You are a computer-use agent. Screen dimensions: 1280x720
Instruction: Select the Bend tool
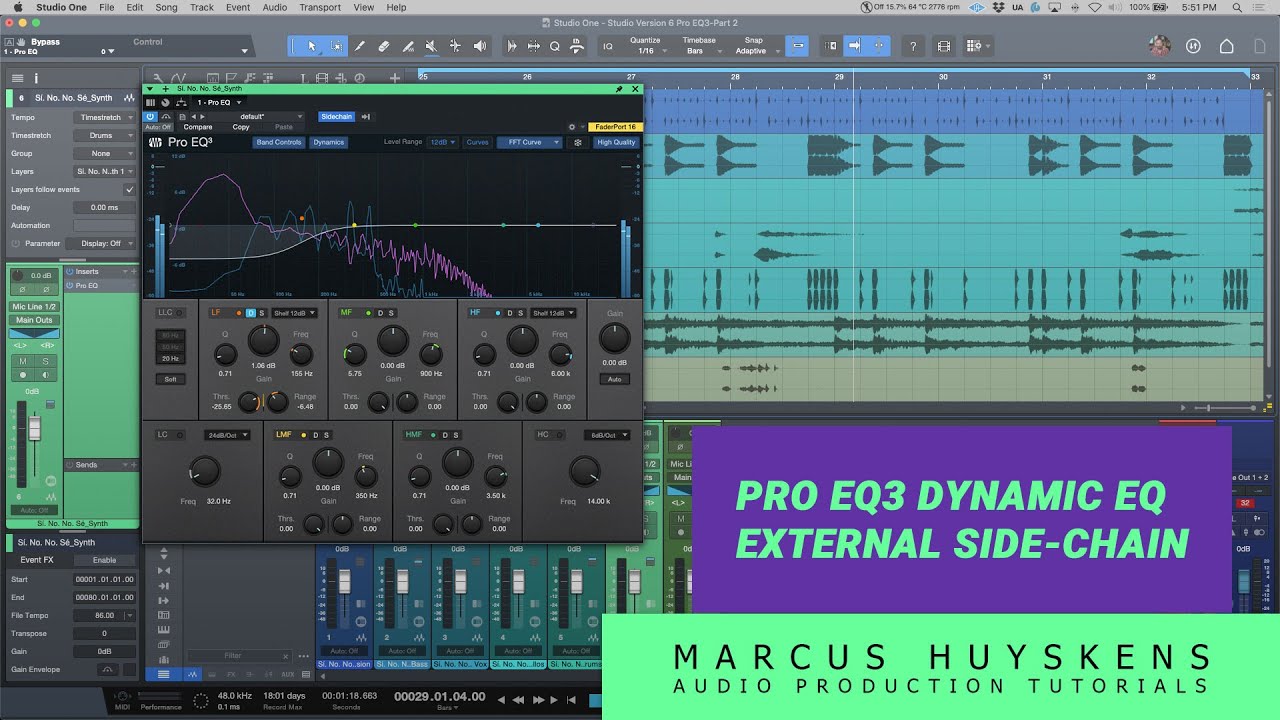coord(455,46)
